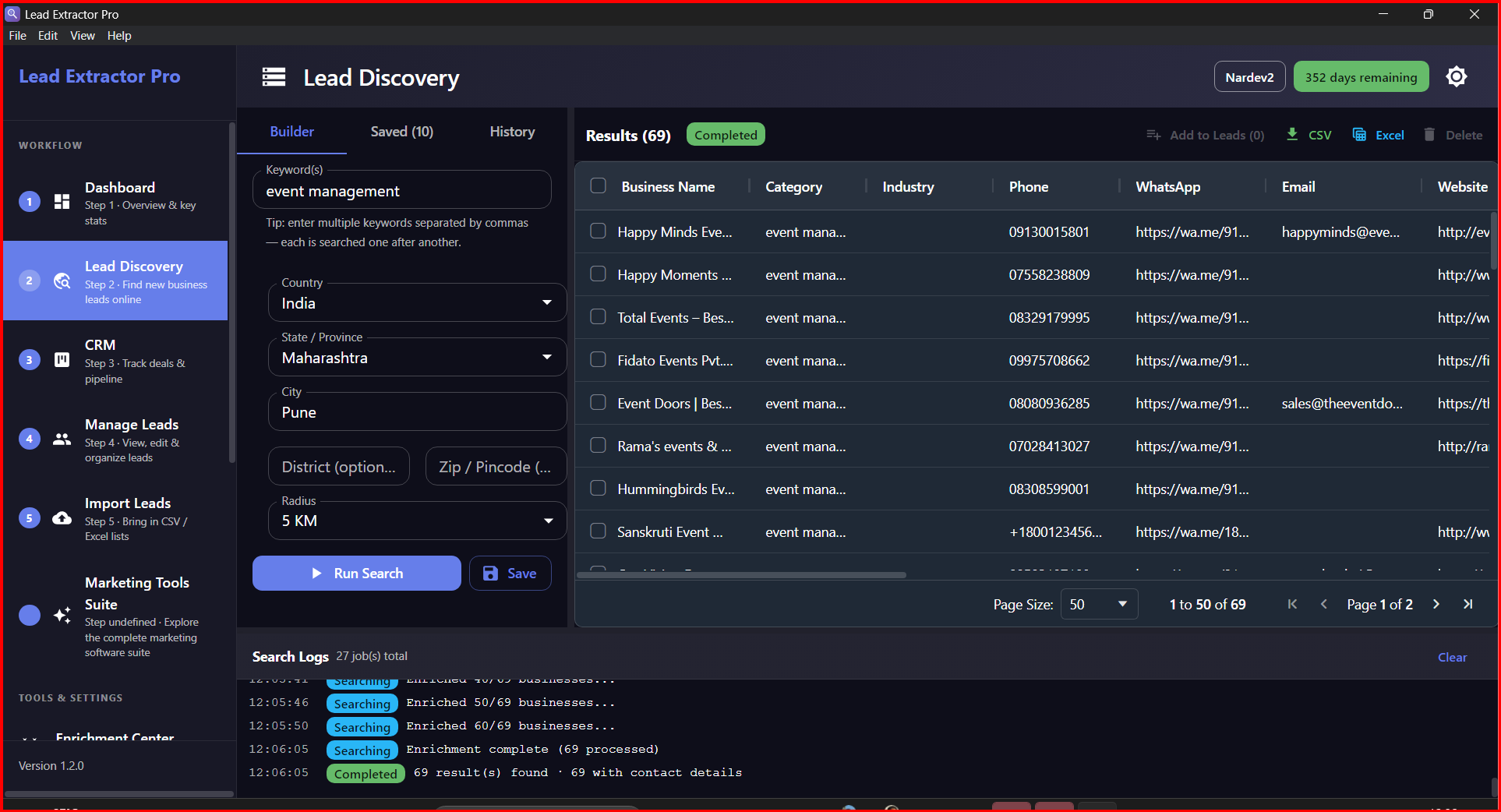Click the Delete trash can icon
Image resolution: width=1501 pixels, height=812 pixels.
[x=1429, y=134]
